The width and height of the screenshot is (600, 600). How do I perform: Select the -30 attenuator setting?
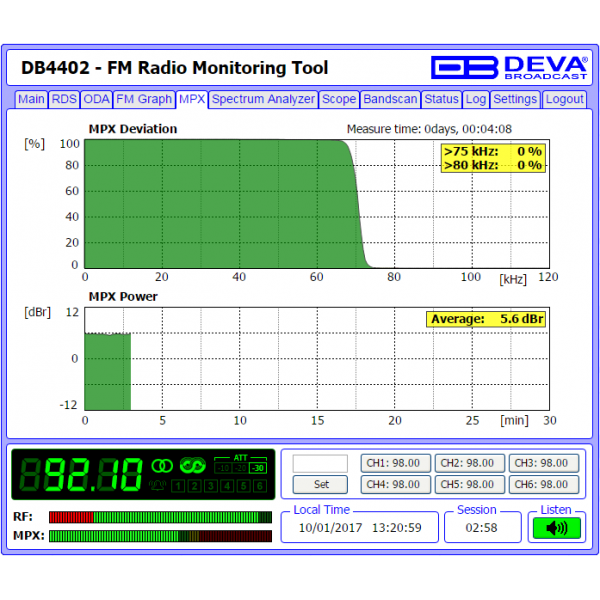point(258,468)
